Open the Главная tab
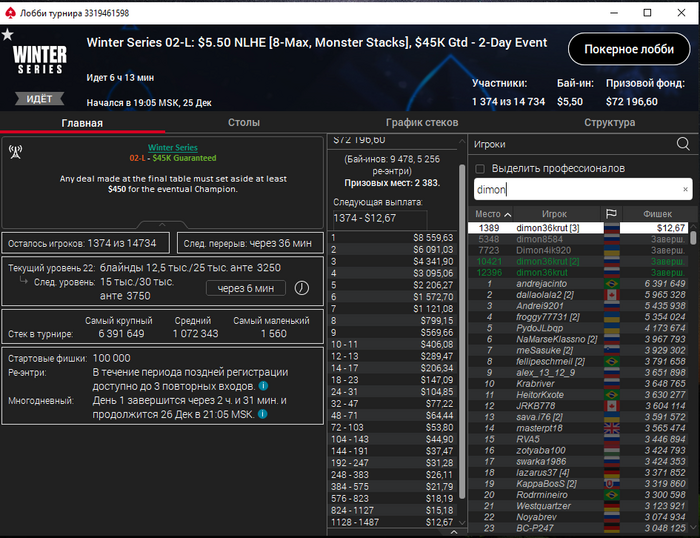This screenshot has width=700, height=538. (x=82, y=123)
